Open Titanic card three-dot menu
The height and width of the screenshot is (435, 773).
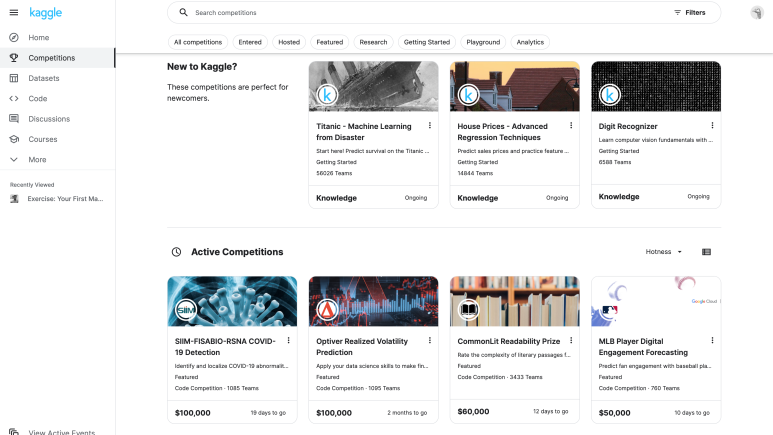(x=430, y=125)
